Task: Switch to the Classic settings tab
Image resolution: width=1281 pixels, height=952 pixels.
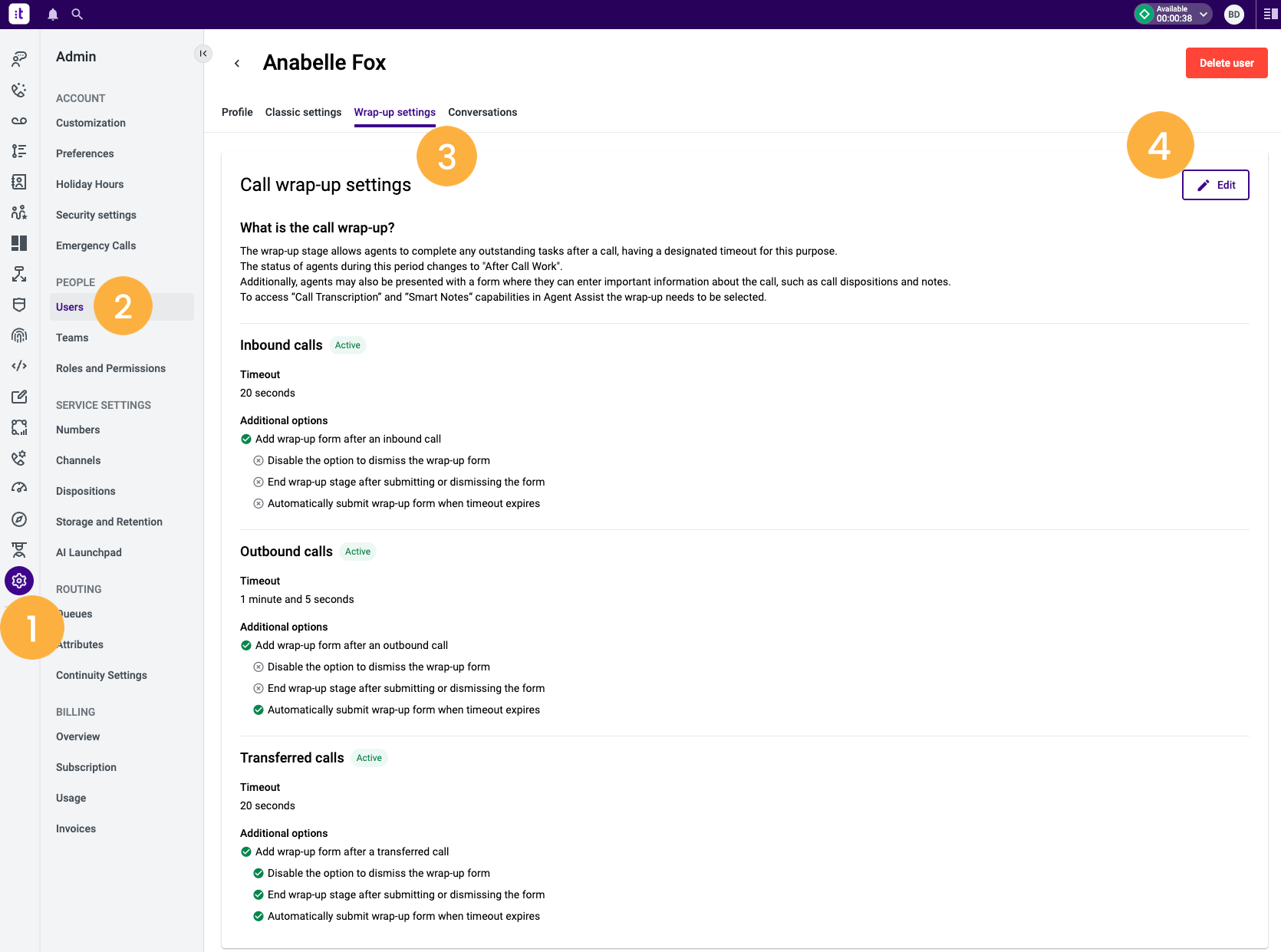Action: pos(303,112)
